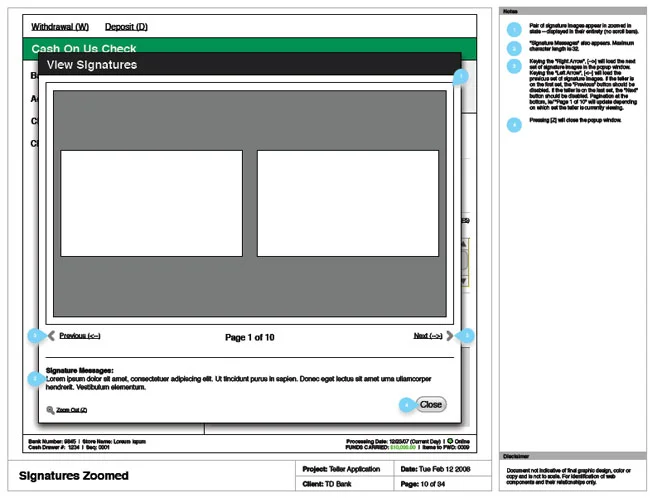Click the right chevron beside Next
The width and height of the screenshot is (654, 499).
click(x=449, y=335)
